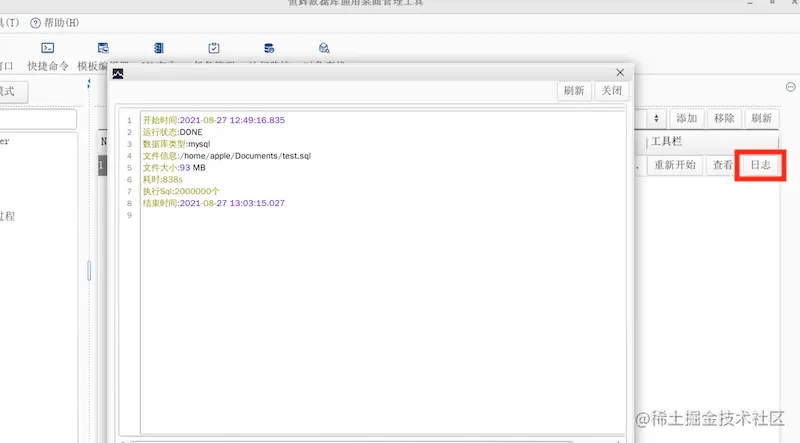Click 关闭 in the log dialog
The image size is (800, 443).
pos(611,91)
